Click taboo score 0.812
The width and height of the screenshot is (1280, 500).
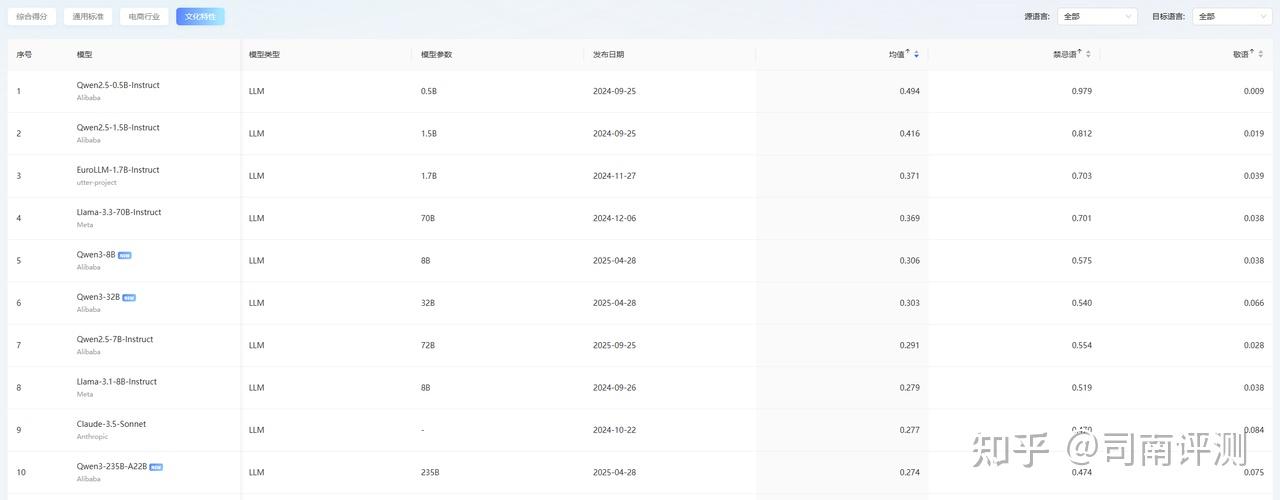(1081, 133)
